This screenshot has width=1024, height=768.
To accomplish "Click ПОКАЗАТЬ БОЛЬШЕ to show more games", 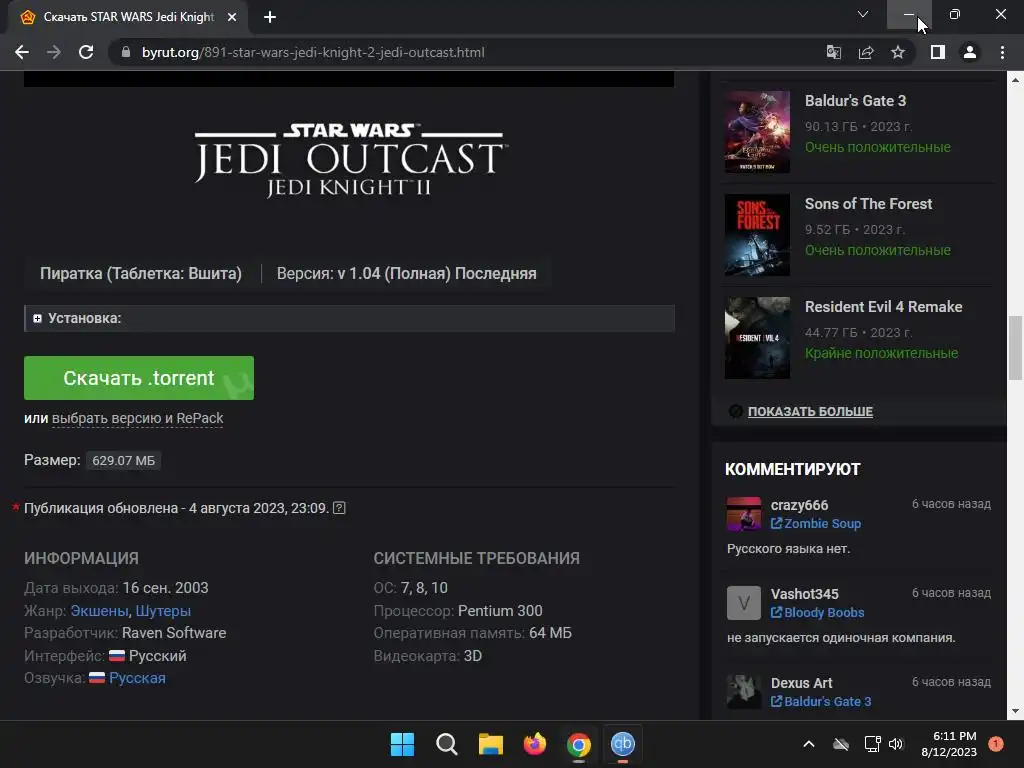I will click(x=810, y=411).
